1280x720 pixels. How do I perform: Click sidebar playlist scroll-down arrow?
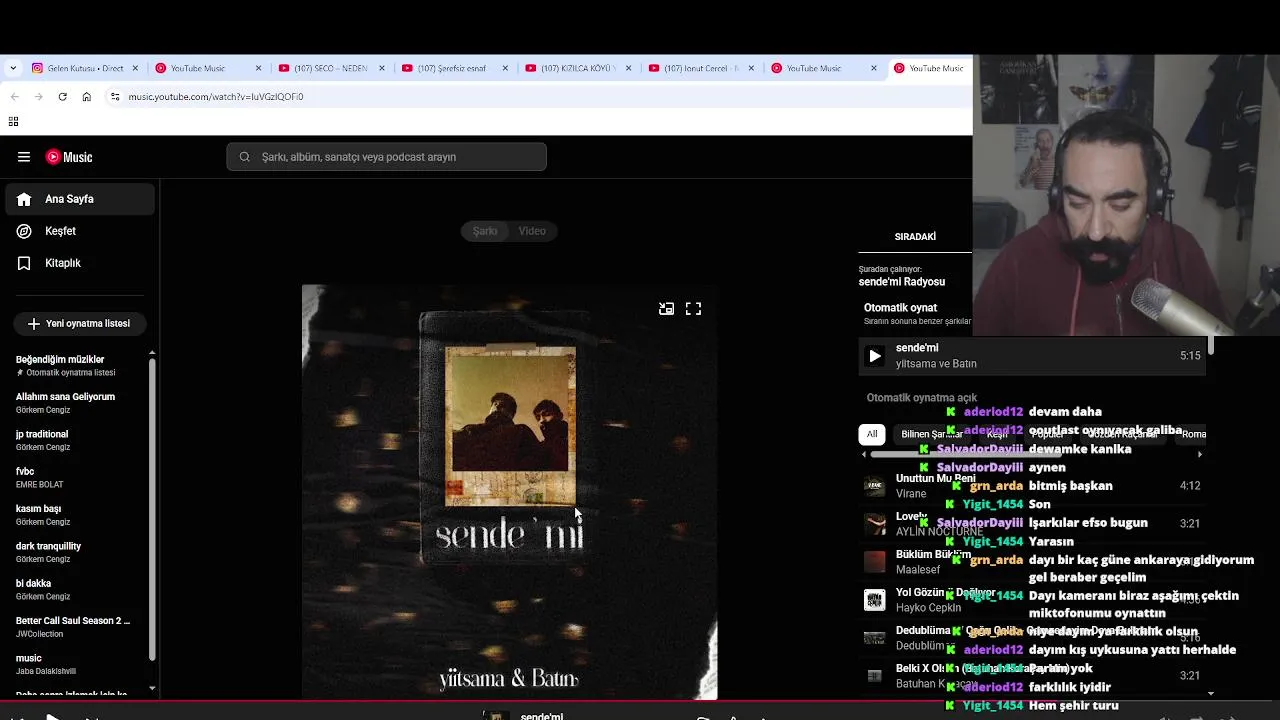point(152,688)
